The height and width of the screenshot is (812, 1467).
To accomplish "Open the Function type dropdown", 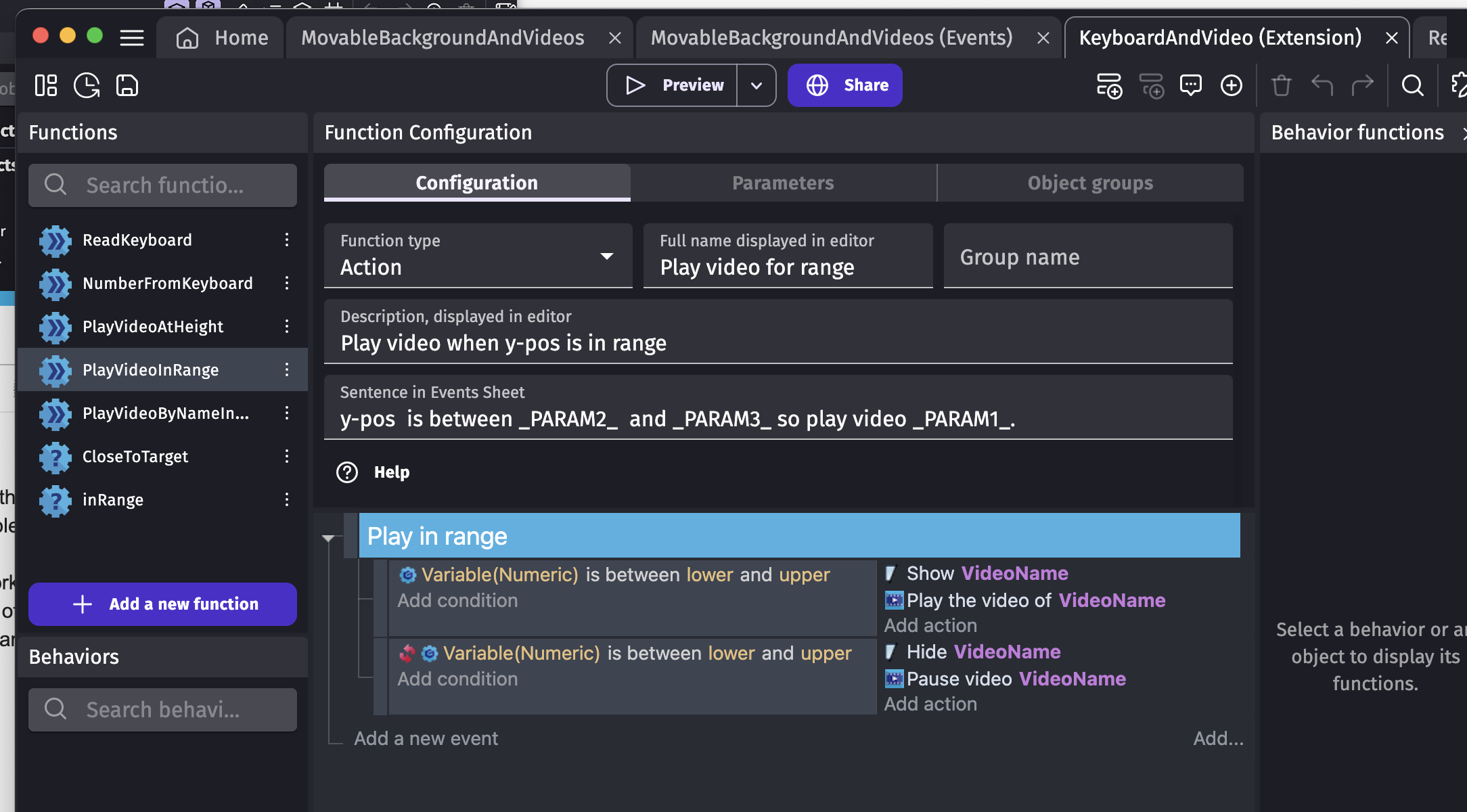I will point(478,256).
